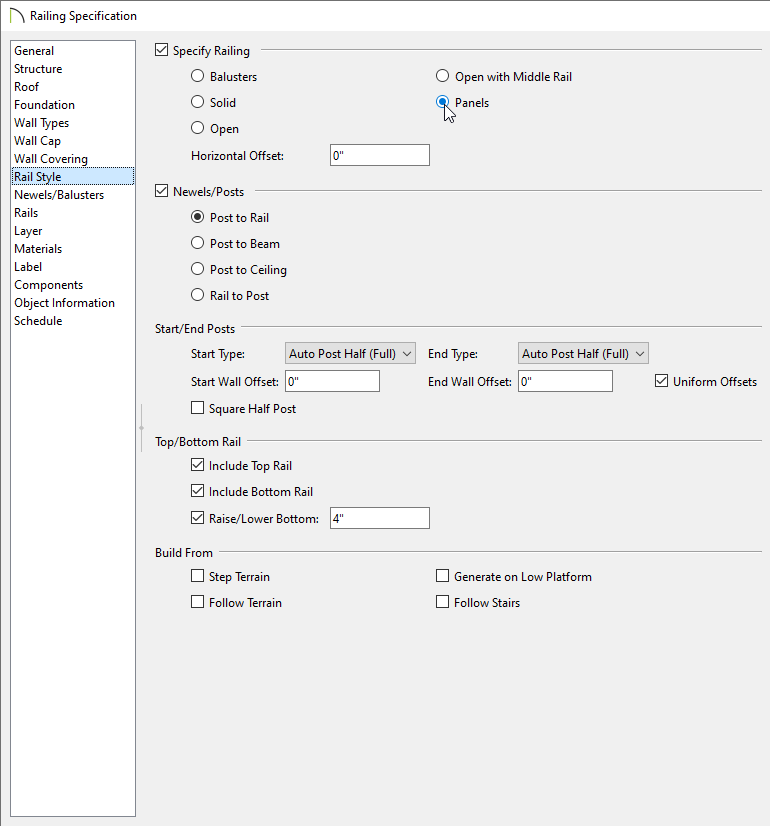Open the Materials panel
The image size is (770, 826).
click(38, 249)
